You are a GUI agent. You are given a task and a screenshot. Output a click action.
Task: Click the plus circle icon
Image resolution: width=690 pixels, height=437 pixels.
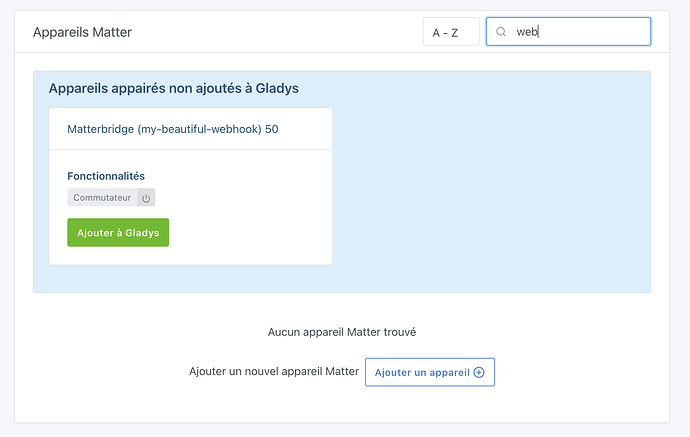pos(479,372)
